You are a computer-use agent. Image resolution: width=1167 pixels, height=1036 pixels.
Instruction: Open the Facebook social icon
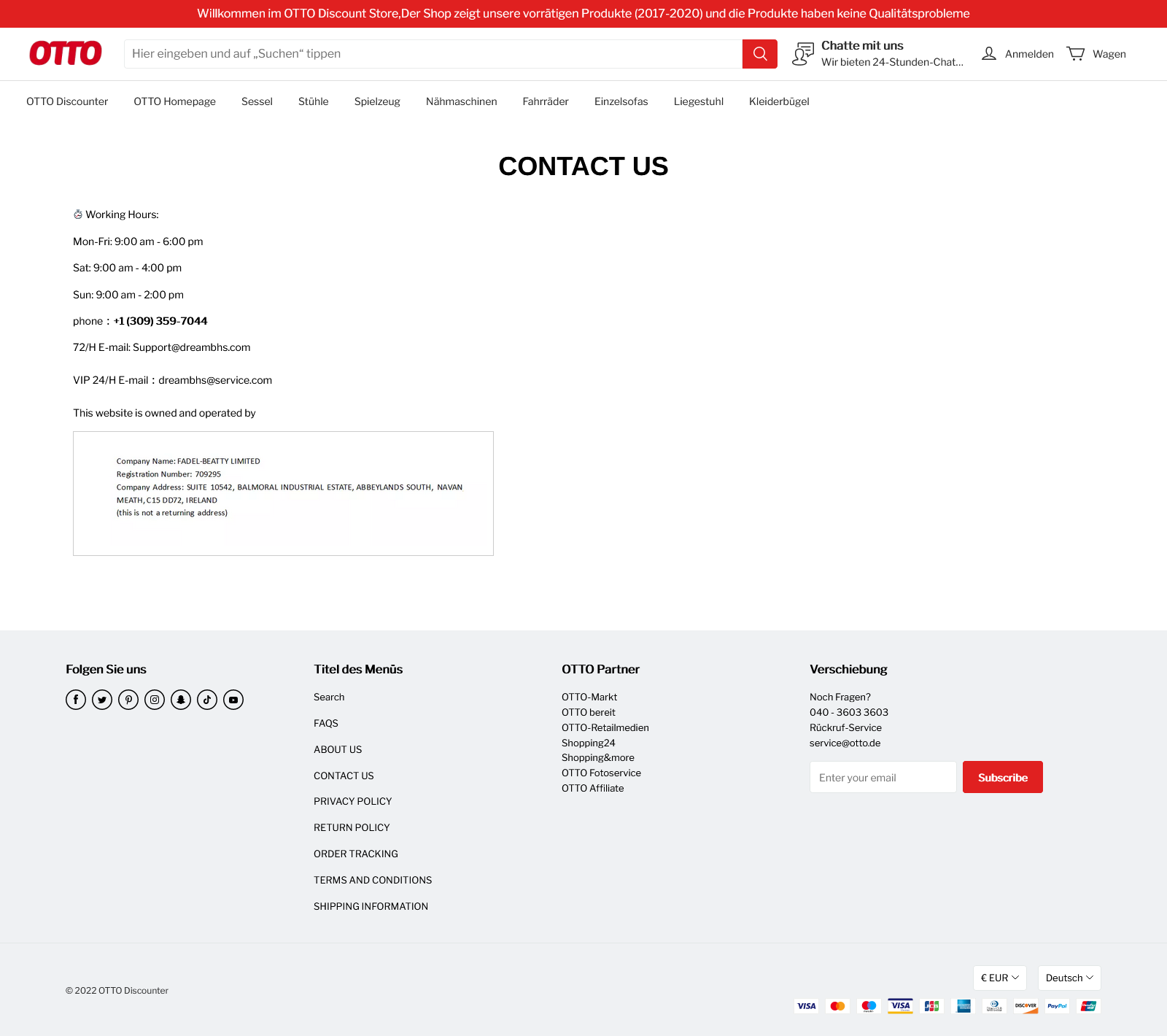click(x=76, y=700)
